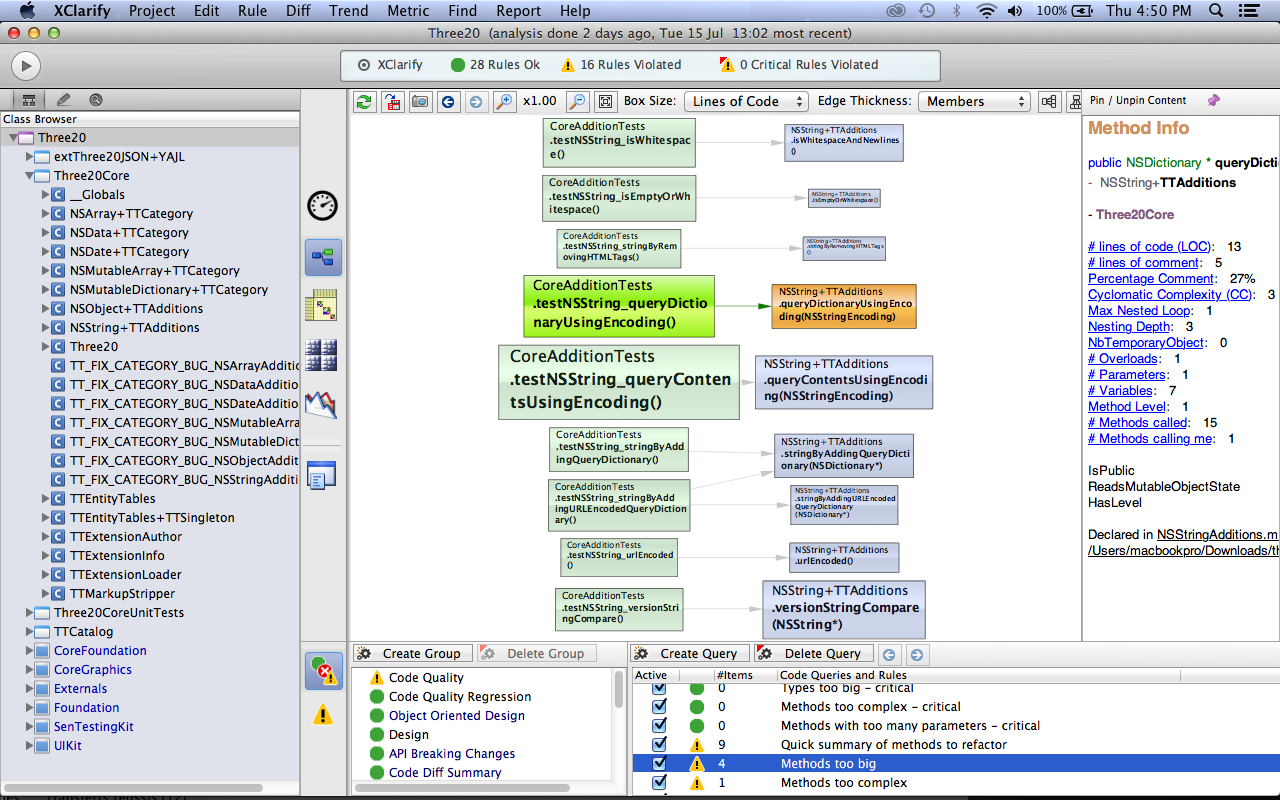
Task: Click the red export graph icon
Action: click(x=393, y=102)
